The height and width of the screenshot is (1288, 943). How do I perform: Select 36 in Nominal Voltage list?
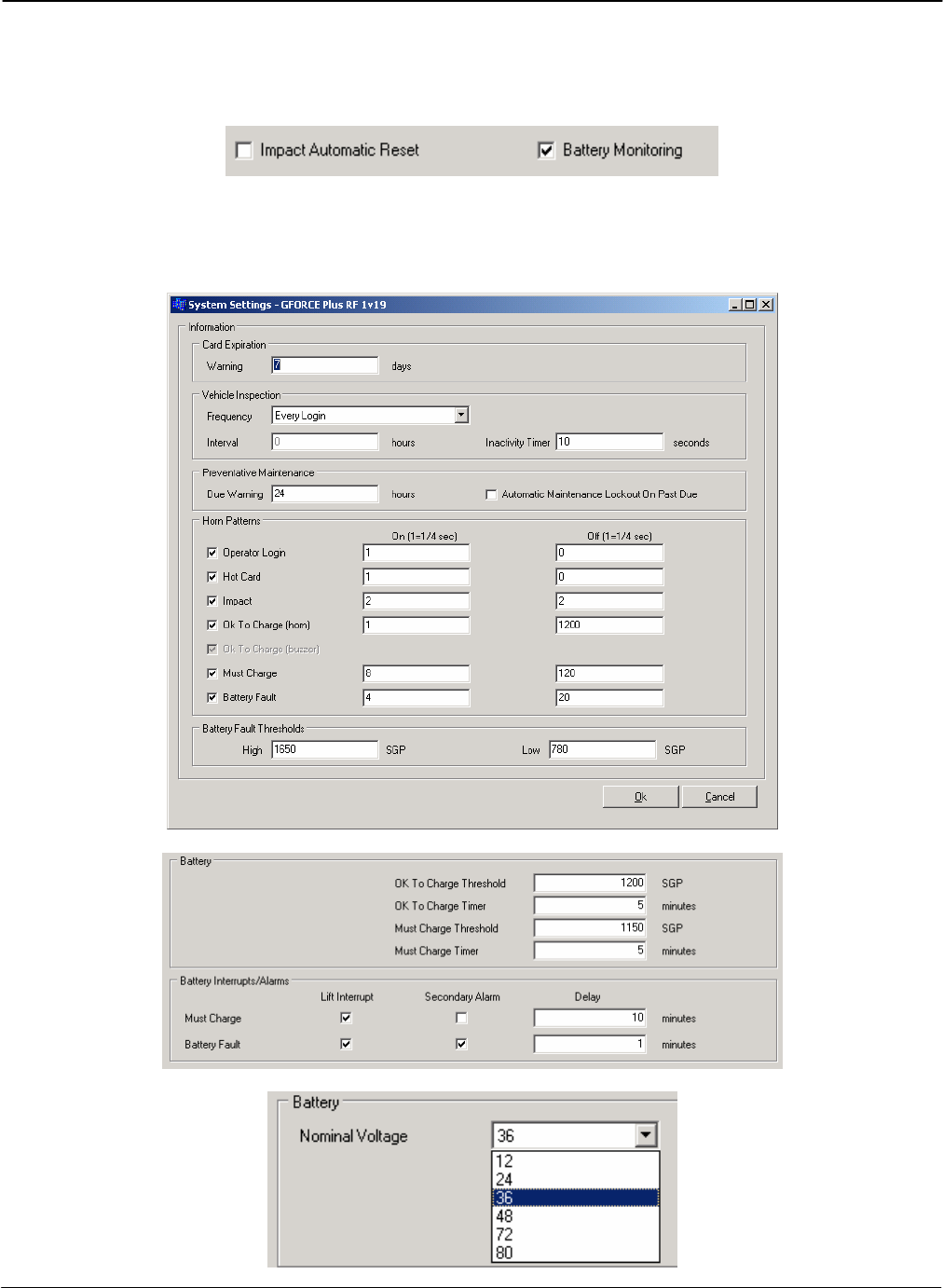pyautogui.click(x=575, y=1198)
